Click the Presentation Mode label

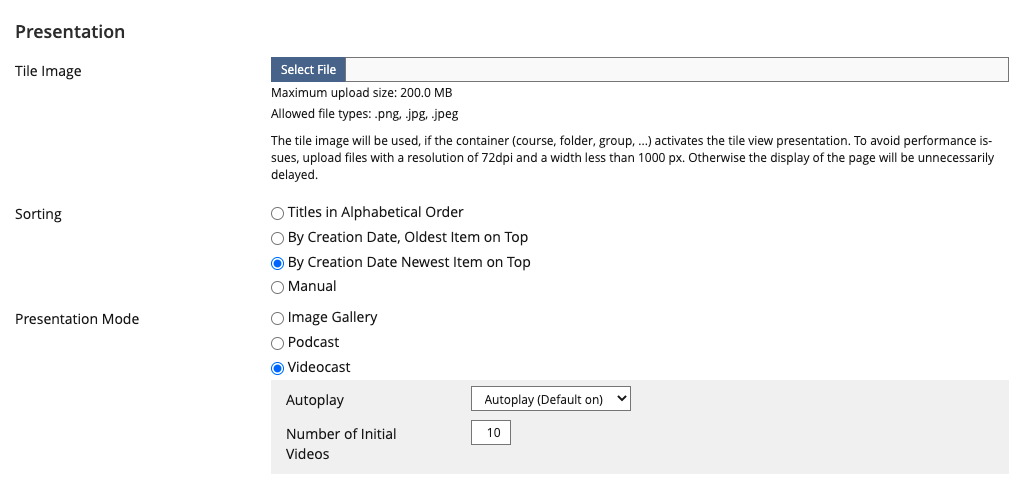(77, 319)
